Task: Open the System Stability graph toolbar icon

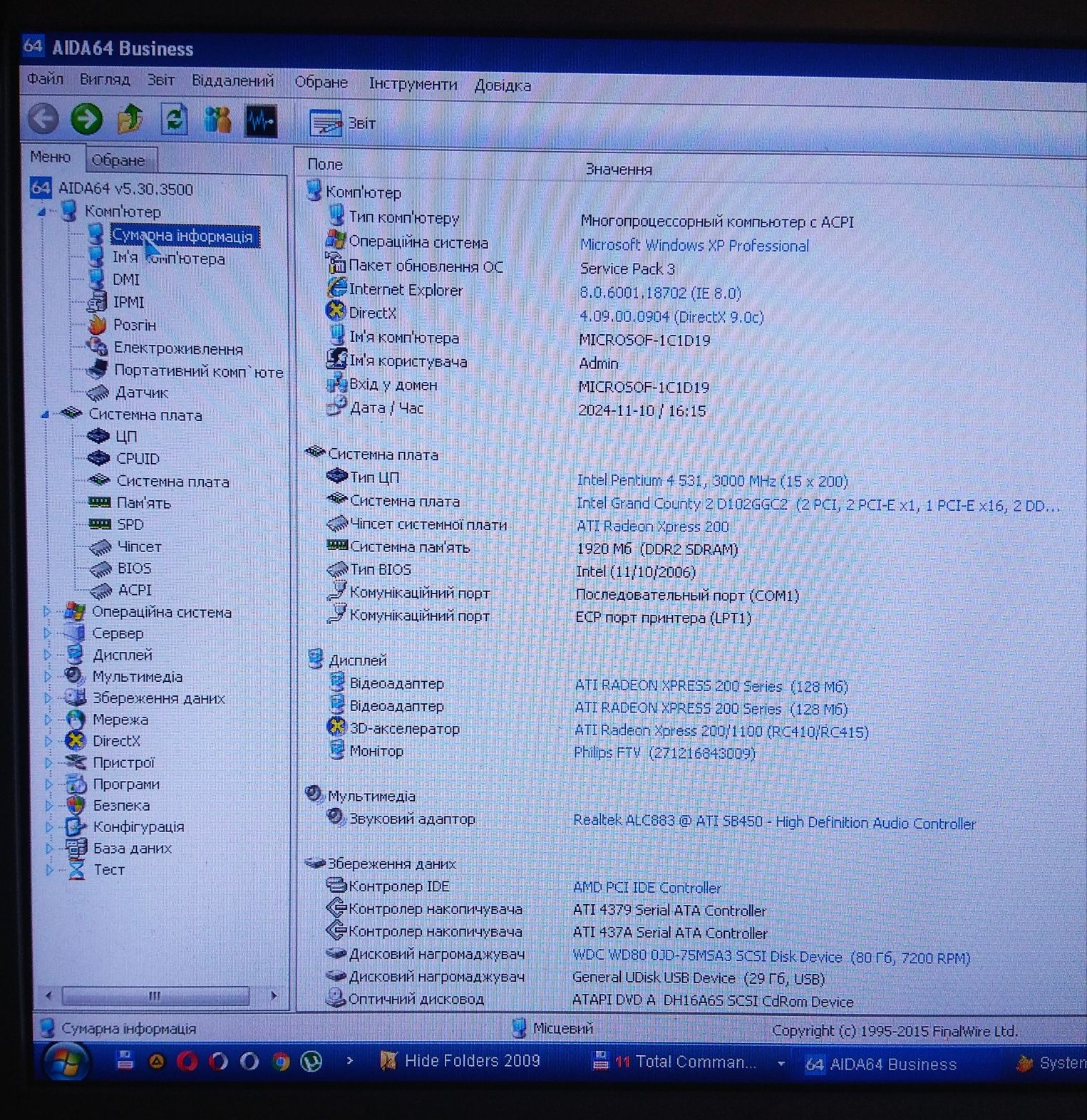Action: [x=261, y=121]
